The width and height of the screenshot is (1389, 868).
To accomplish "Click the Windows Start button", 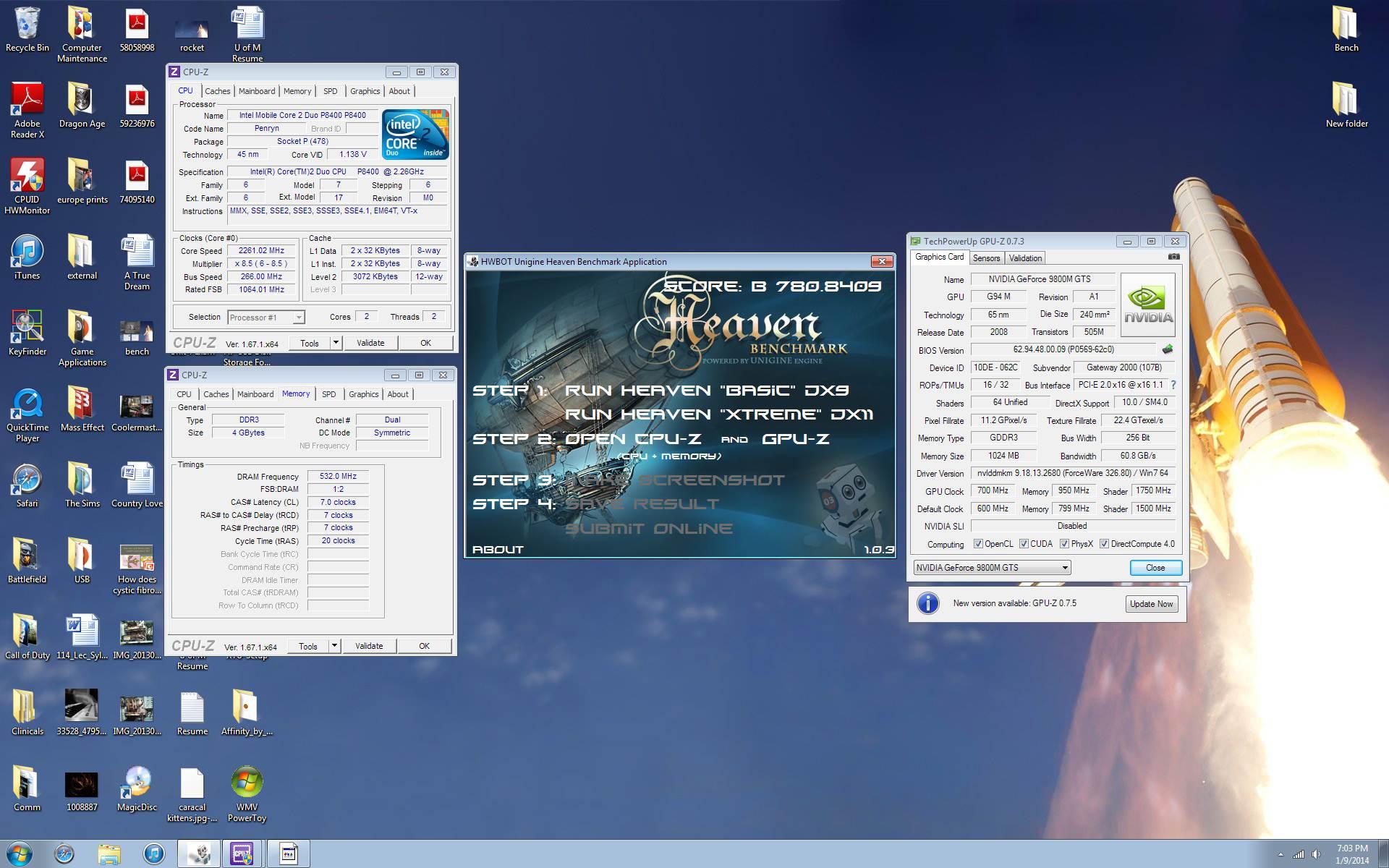I will (x=19, y=854).
